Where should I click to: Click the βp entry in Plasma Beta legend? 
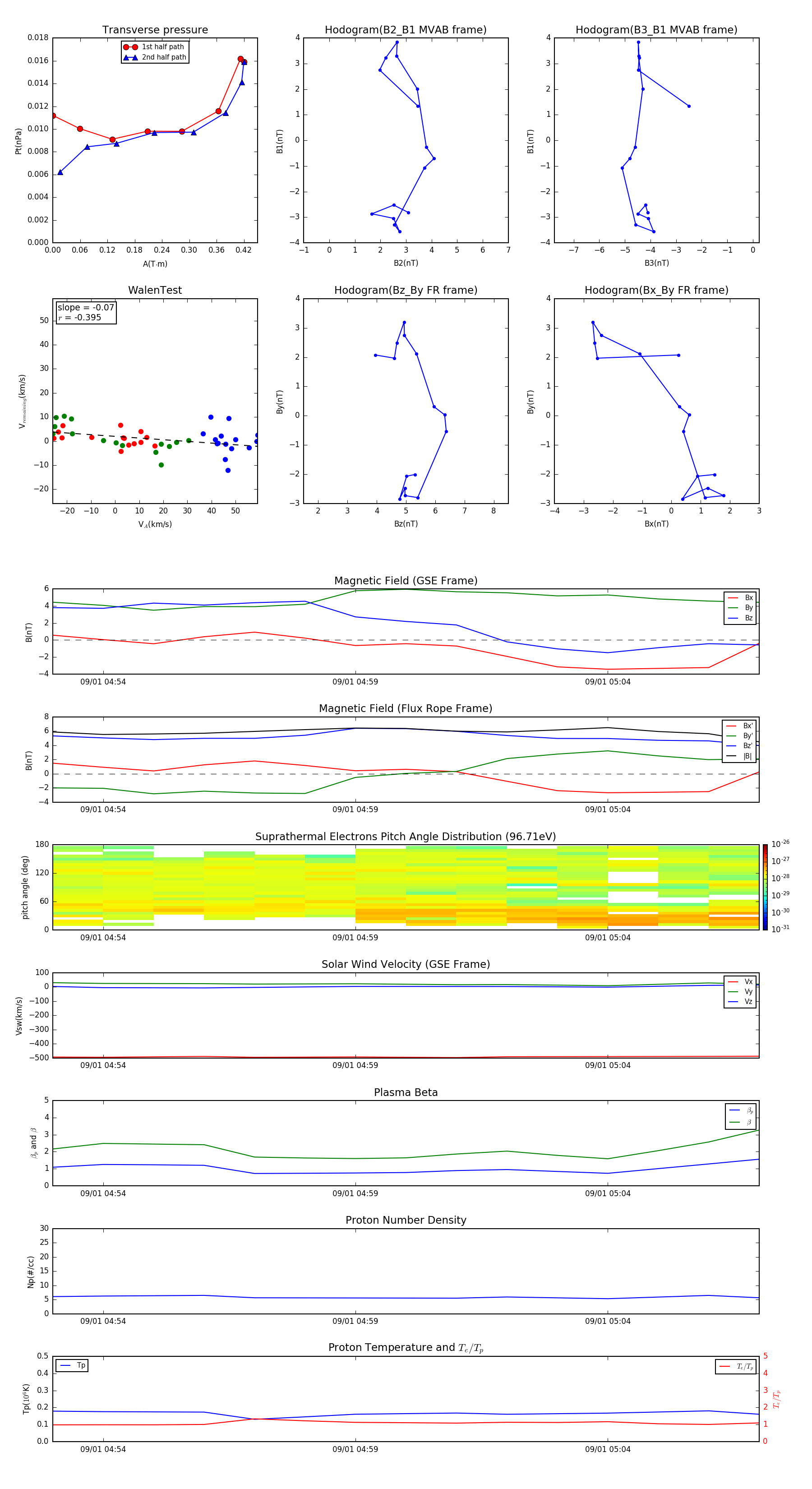pyautogui.click(x=741, y=1110)
